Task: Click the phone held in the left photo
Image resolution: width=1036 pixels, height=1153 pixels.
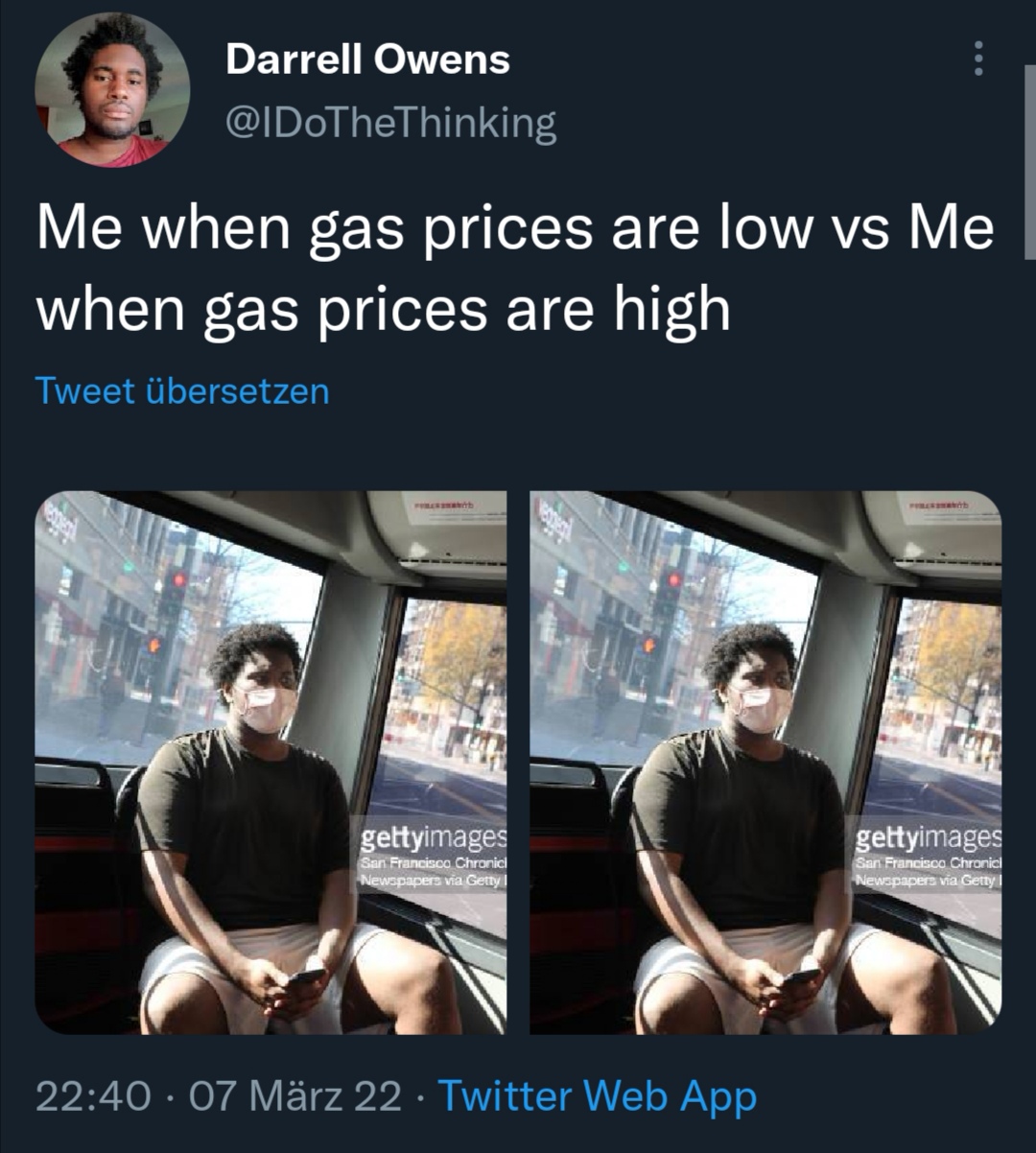Action: (307, 977)
